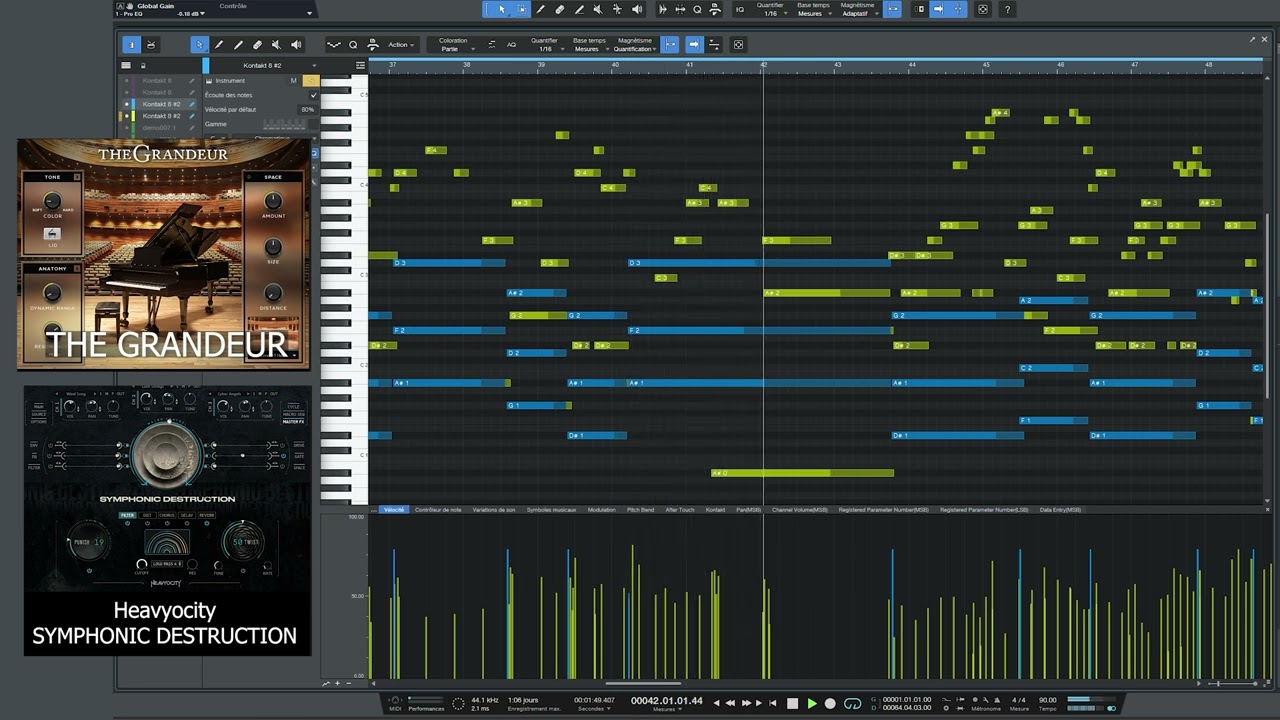
Task: Click the horizontal scrollbar below velocity lane
Action: [x=644, y=684]
